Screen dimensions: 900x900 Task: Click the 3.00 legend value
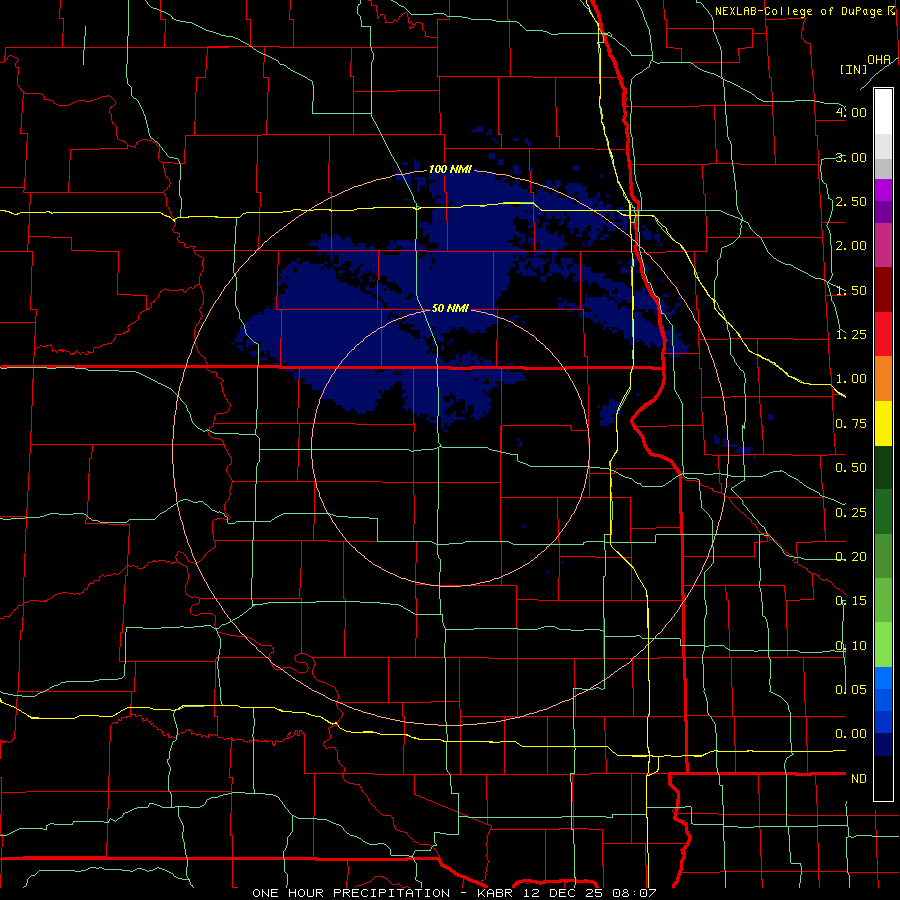tap(851, 157)
